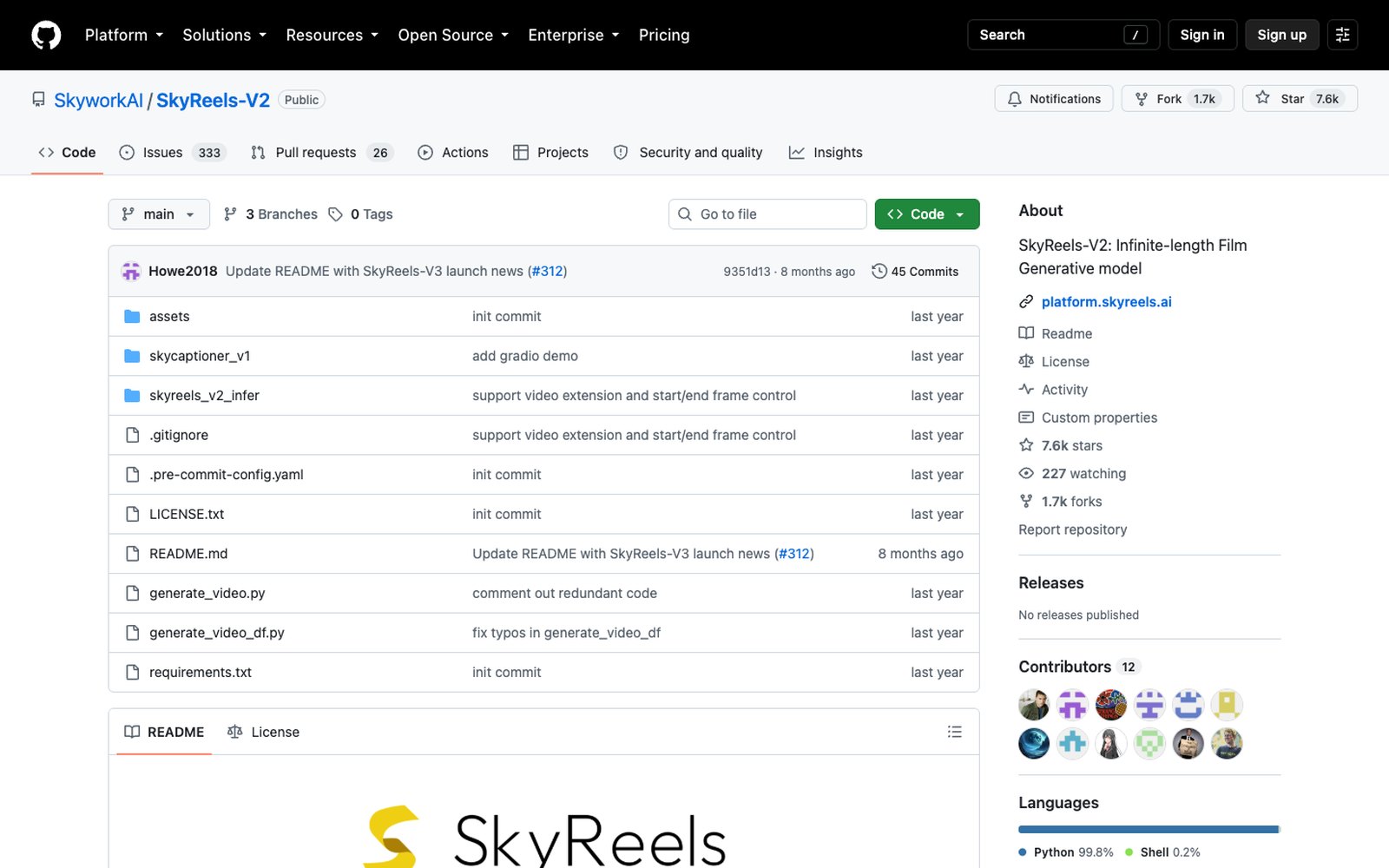1389x868 pixels.
Task: Open the README outline list icon
Action: [x=955, y=732]
